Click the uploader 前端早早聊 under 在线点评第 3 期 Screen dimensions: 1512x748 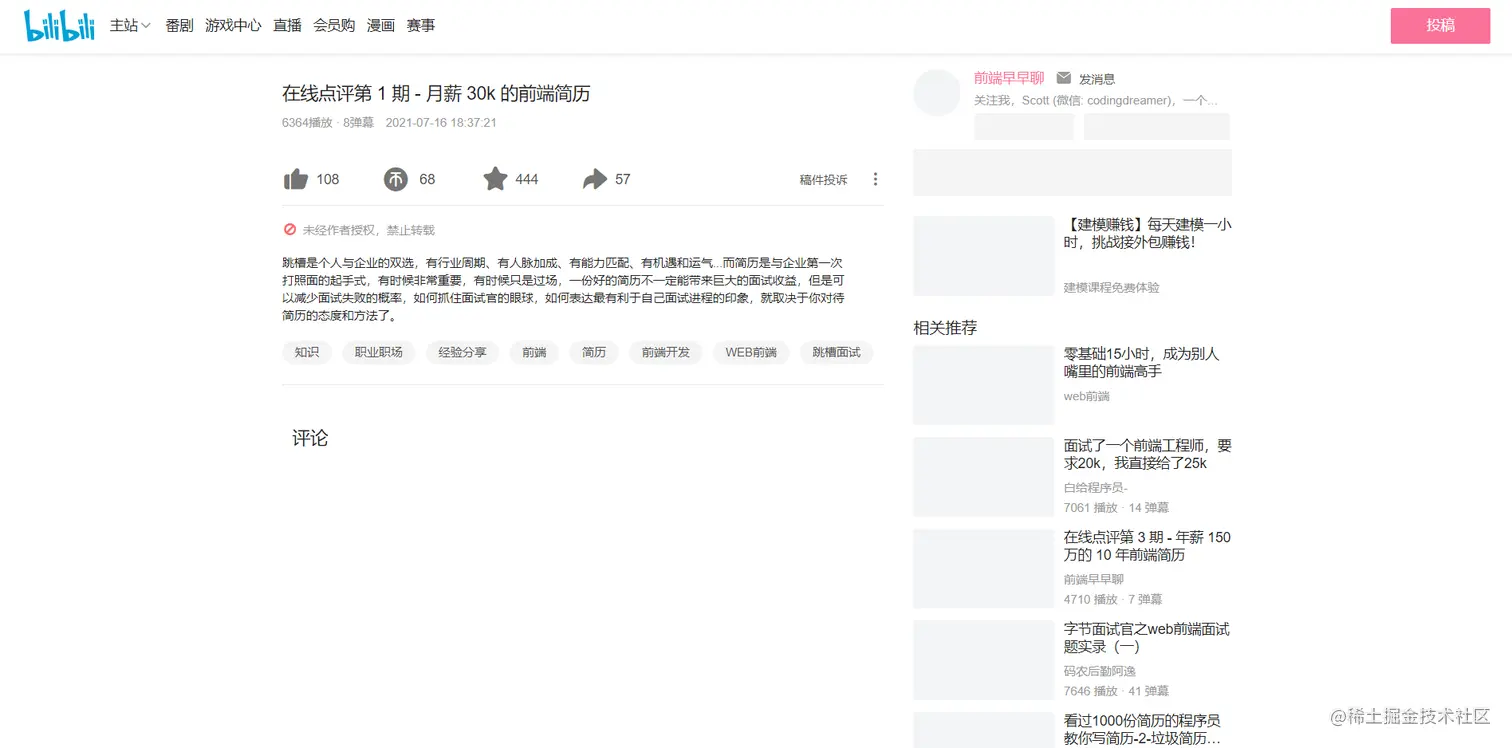click(1094, 580)
